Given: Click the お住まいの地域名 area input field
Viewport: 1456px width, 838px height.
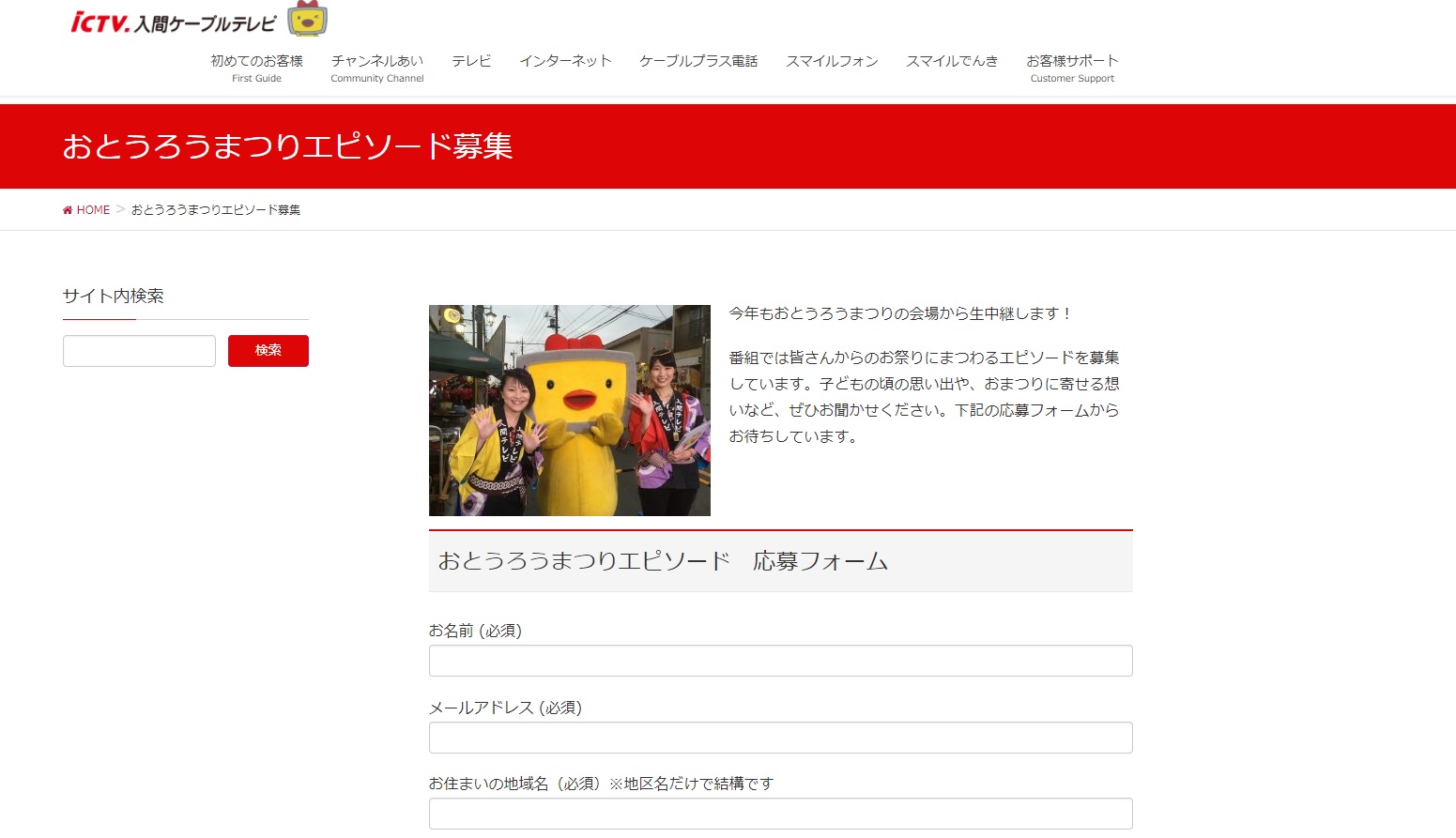Looking at the screenshot, I should point(780,814).
